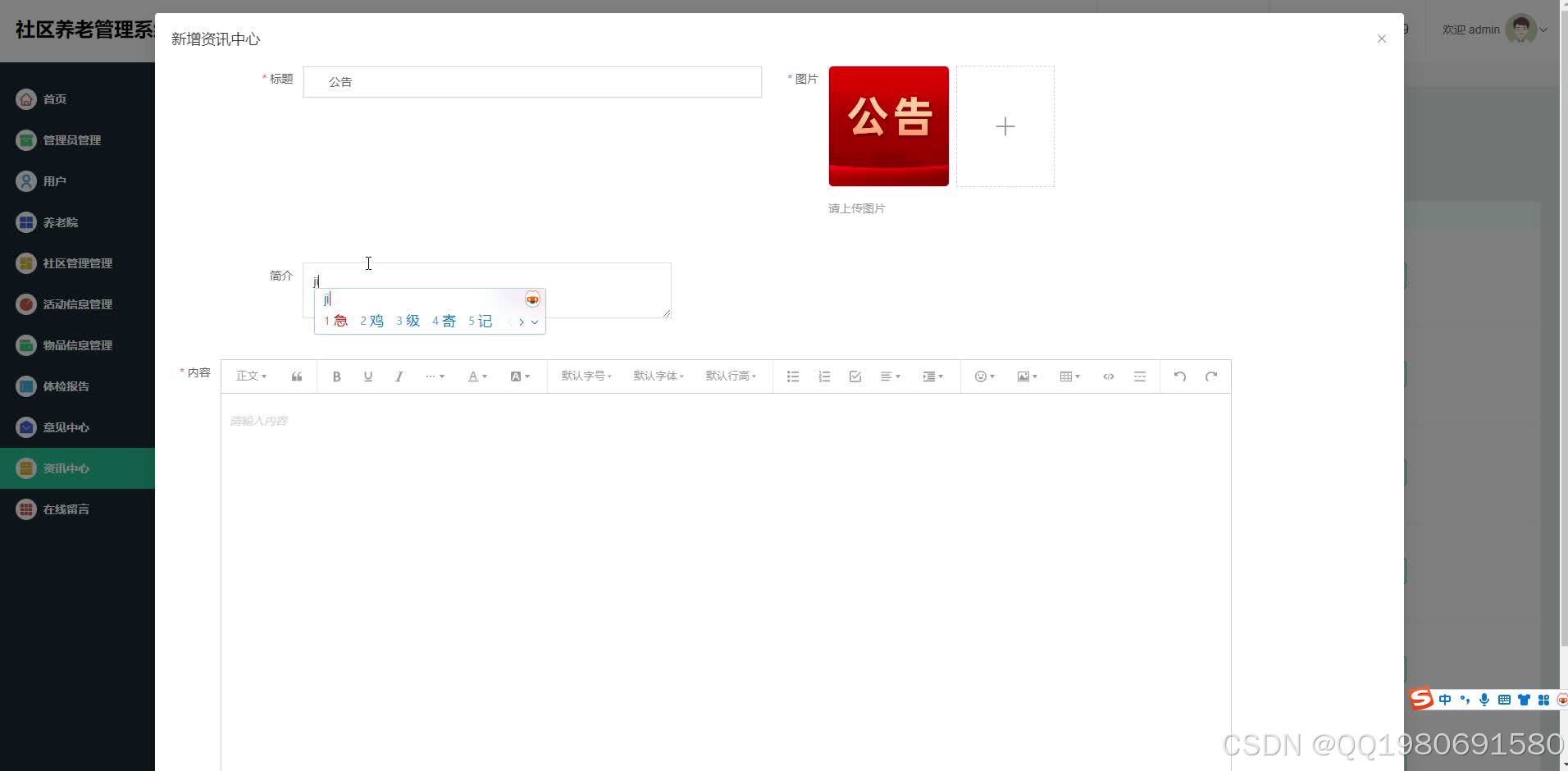The image size is (1568, 771).
Task: Open the font color dropdown
Action: click(477, 376)
